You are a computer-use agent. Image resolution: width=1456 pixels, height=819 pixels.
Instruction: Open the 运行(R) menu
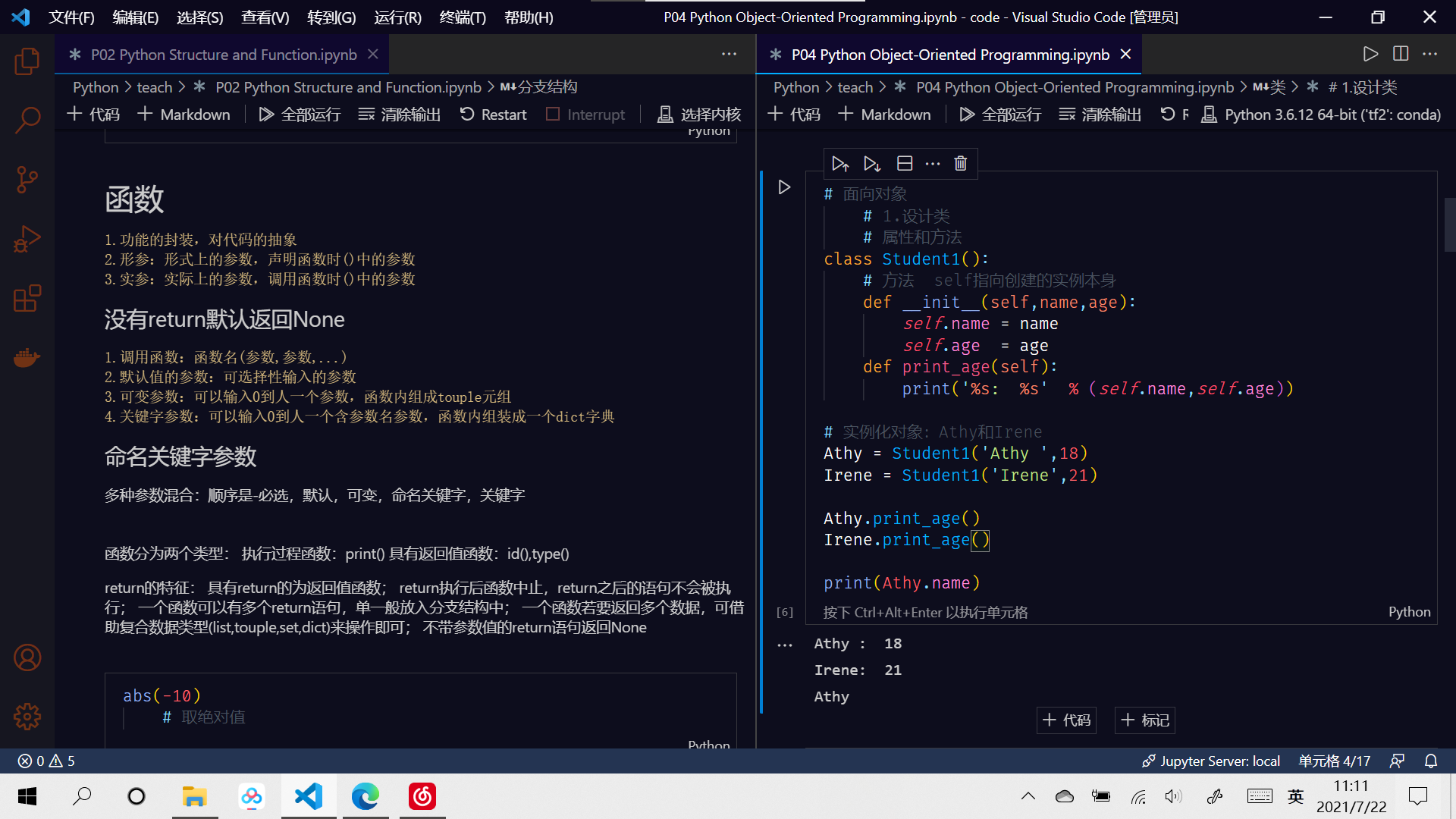397,17
